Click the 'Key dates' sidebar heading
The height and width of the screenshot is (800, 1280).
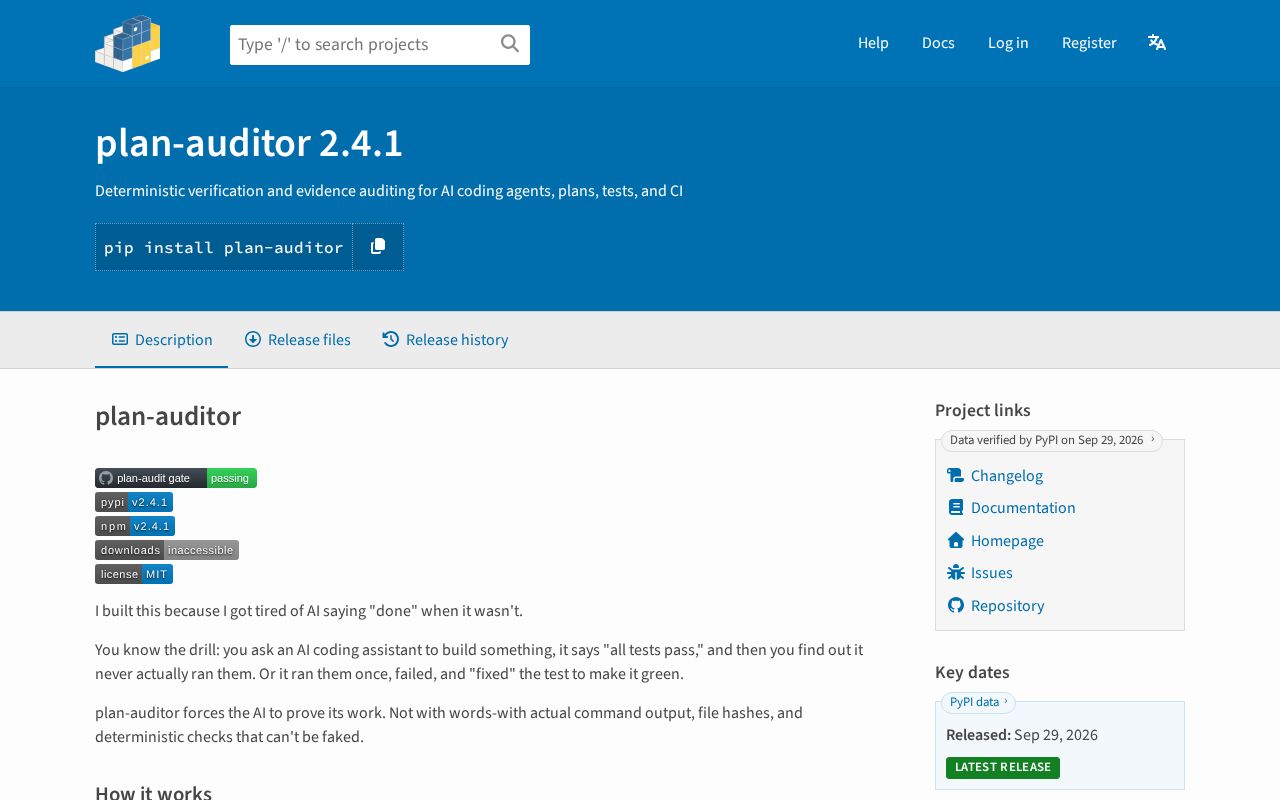972,672
